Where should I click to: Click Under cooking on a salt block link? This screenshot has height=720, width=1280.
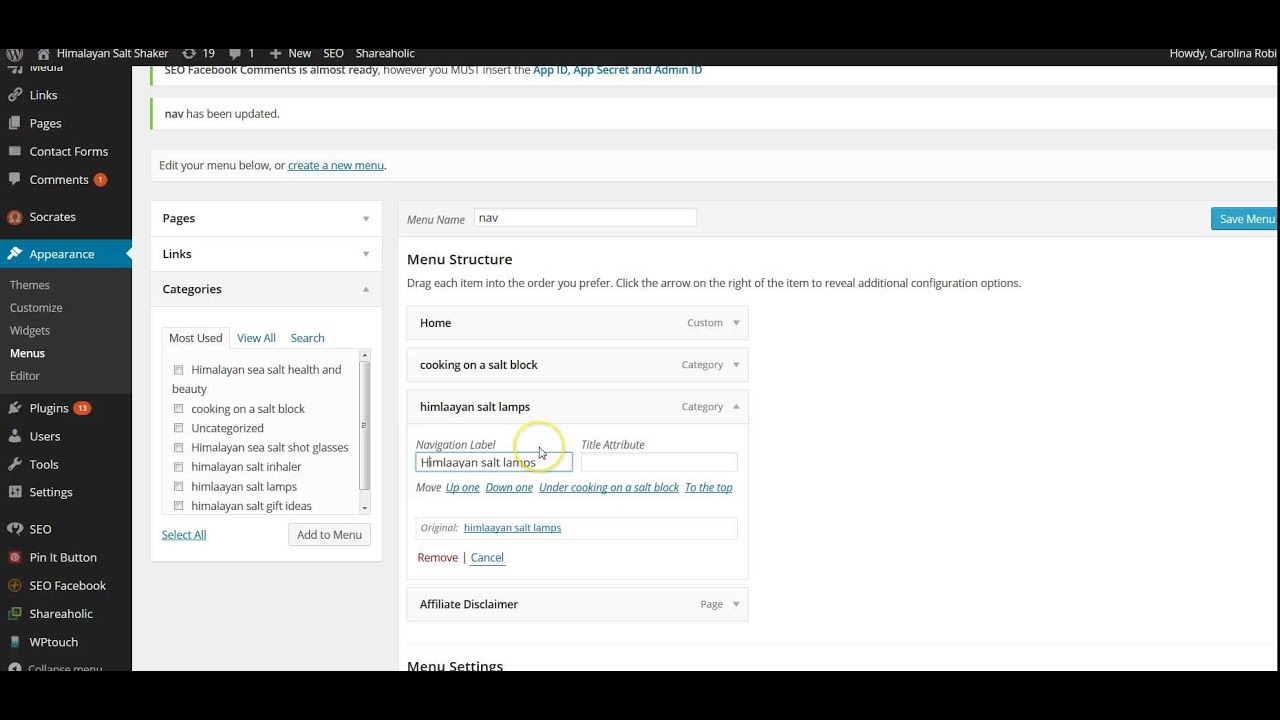(x=609, y=488)
